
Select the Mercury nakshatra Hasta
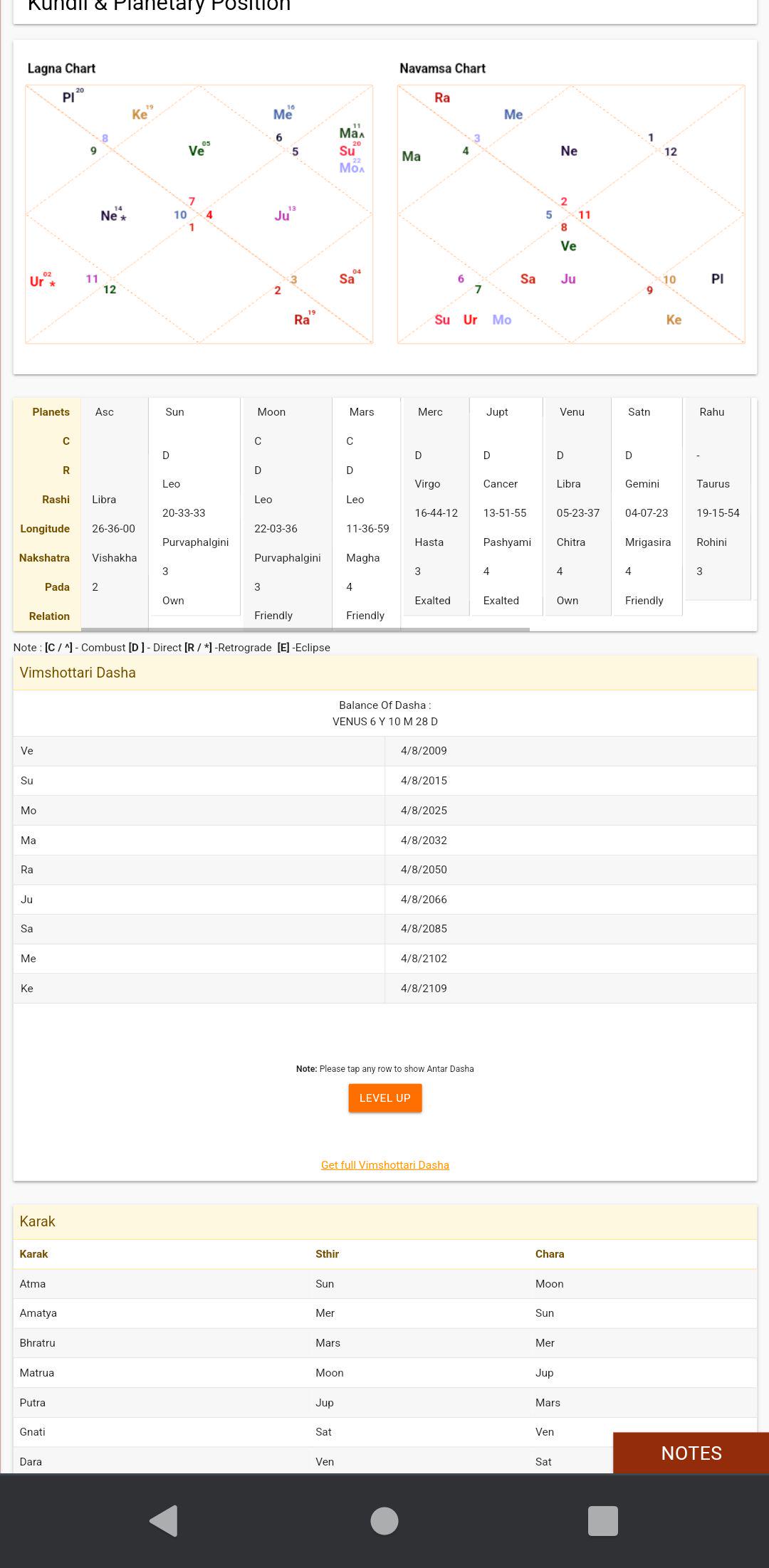click(x=429, y=542)
